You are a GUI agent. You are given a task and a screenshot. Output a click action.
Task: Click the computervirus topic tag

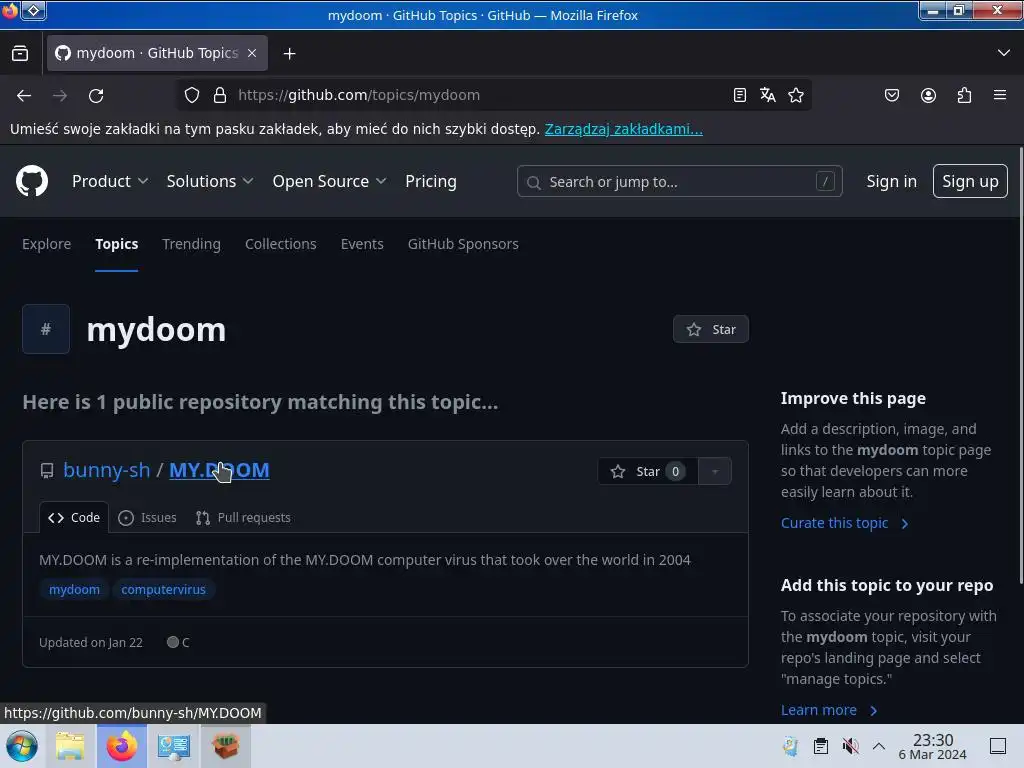(163, 590)
